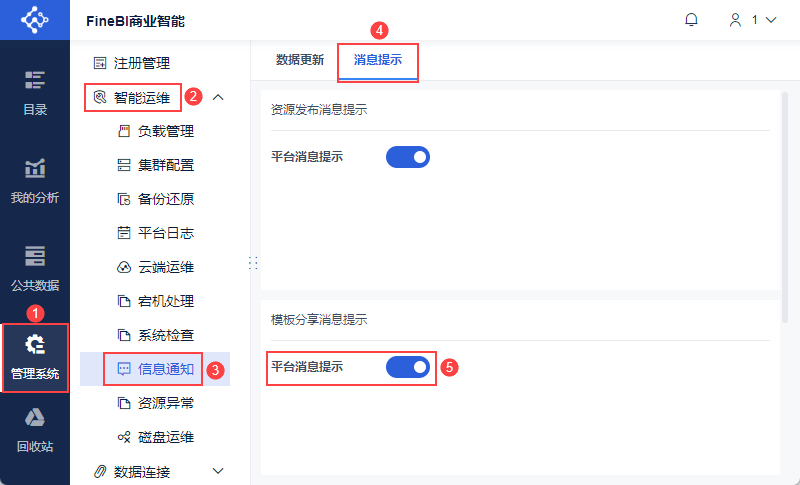Viewport: 800px width, 485px height.
Task: Open the 回收站 recycle icon
Action: coord(35,418)
